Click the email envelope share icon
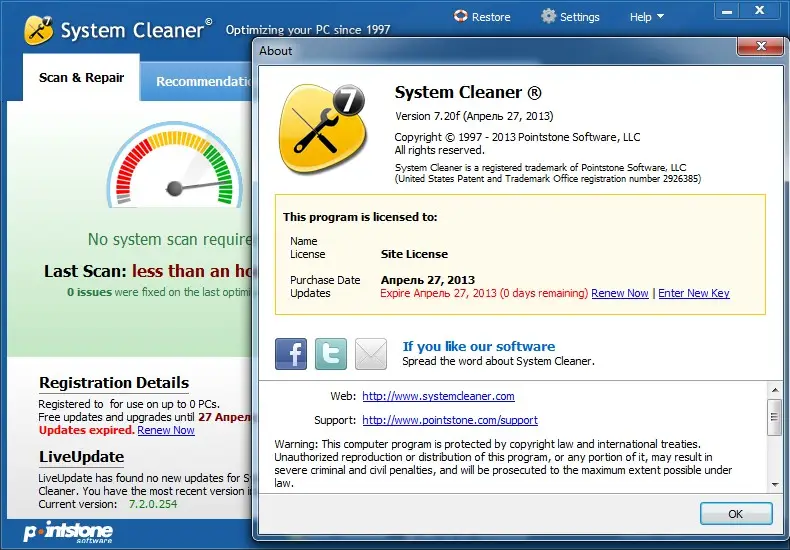The height and width of the screenshot is (550, 790). pos(371,354)
